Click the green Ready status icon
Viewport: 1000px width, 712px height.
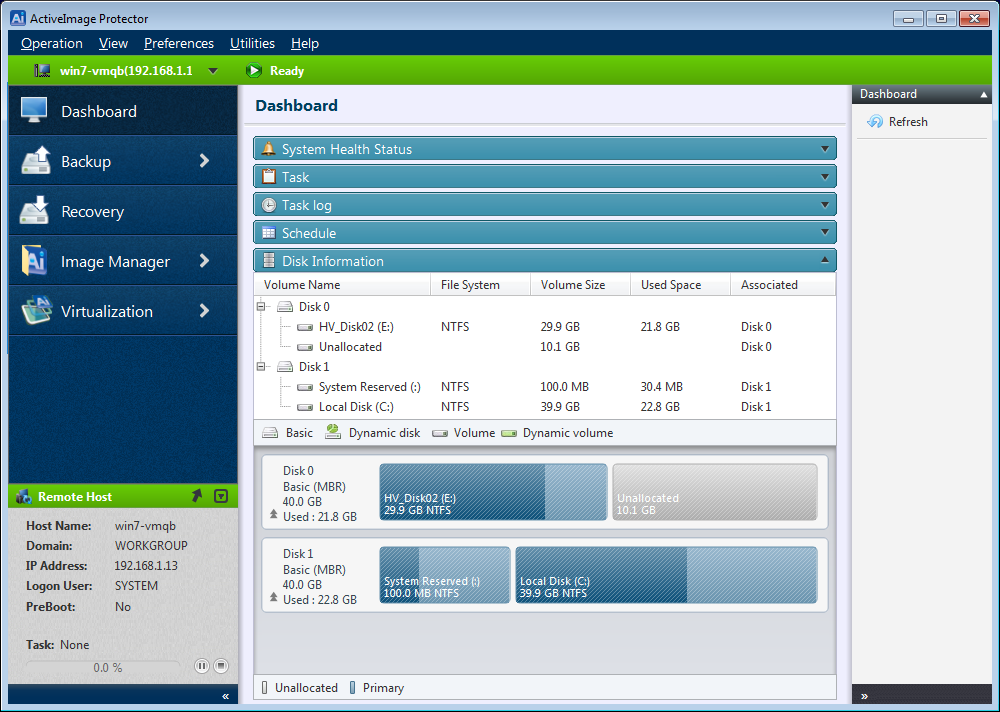[x=253, y=71]
